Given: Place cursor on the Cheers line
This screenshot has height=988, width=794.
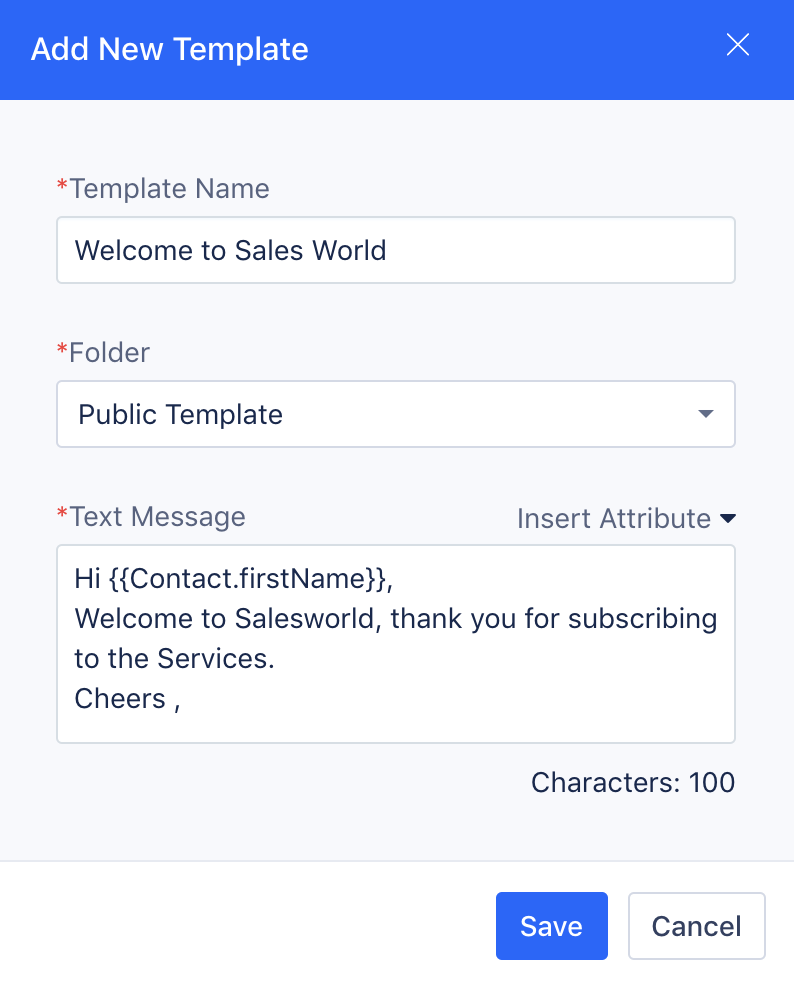Looking at the screenshot, I should [x=127, y=699].
